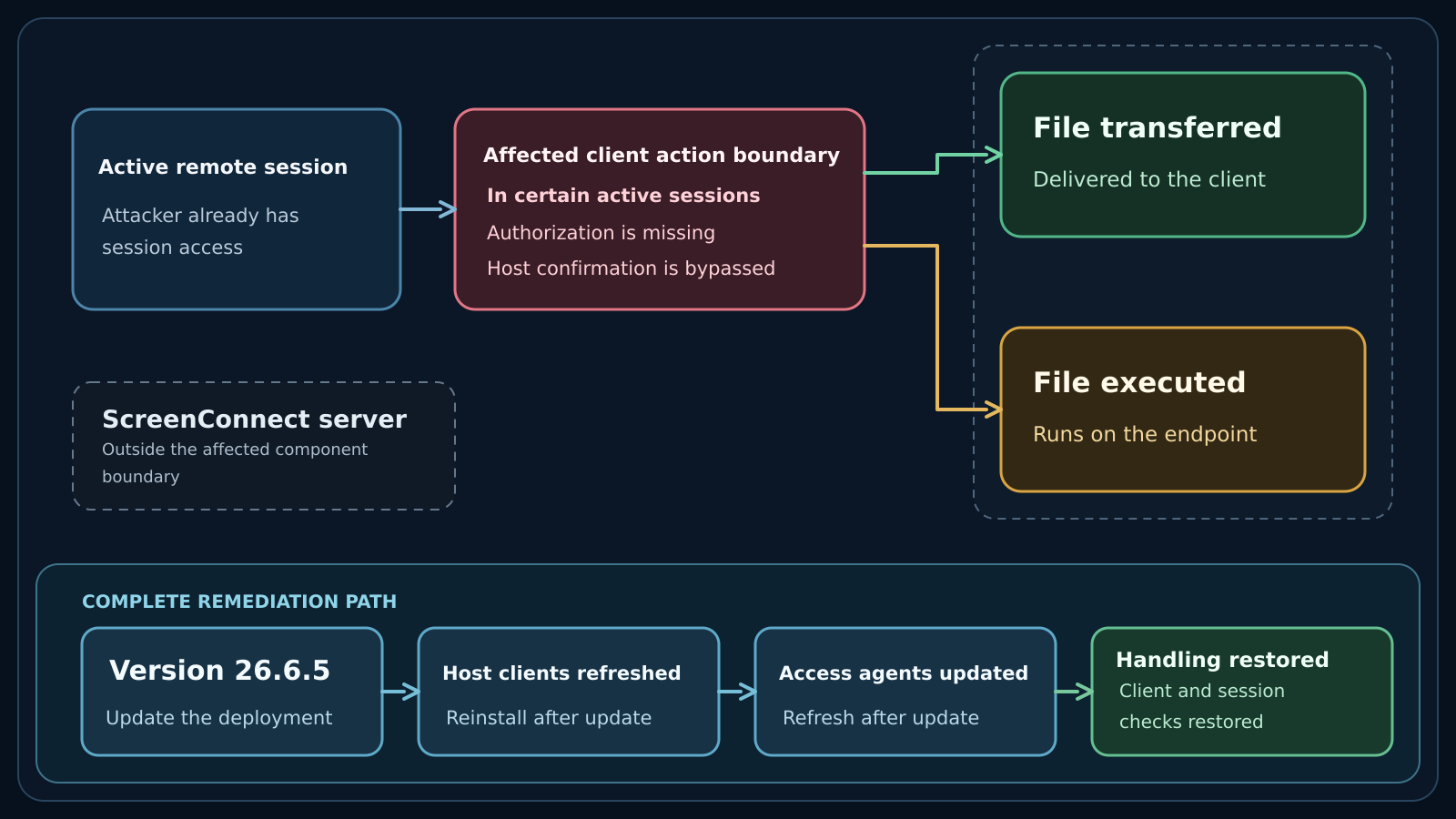Click "COMPLETE REMEDIATION PATH" label

[239, 602]
